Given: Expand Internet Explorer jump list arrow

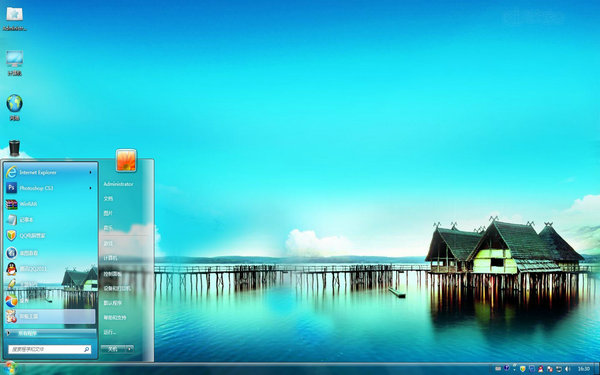Looking at the screenshot, I should [x=91, y=172].
